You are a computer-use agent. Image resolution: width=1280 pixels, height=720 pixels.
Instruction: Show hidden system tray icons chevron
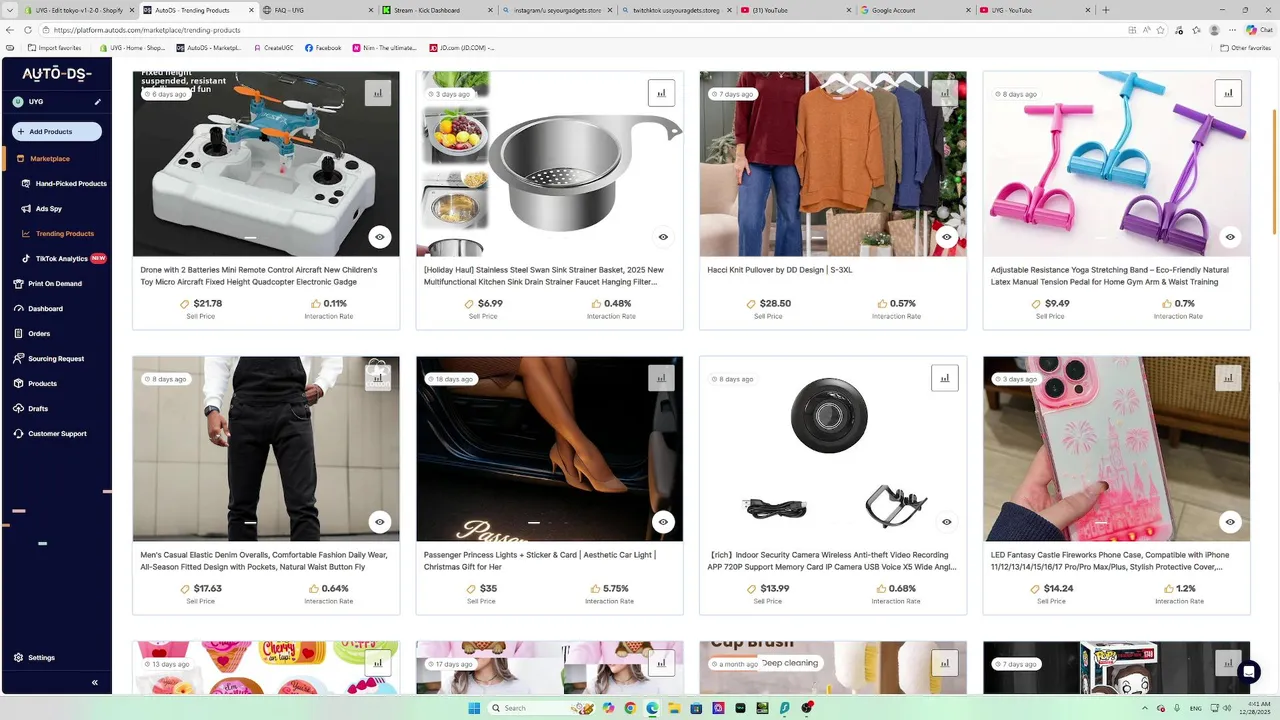pyautogui.click(x=1145, y=708)
